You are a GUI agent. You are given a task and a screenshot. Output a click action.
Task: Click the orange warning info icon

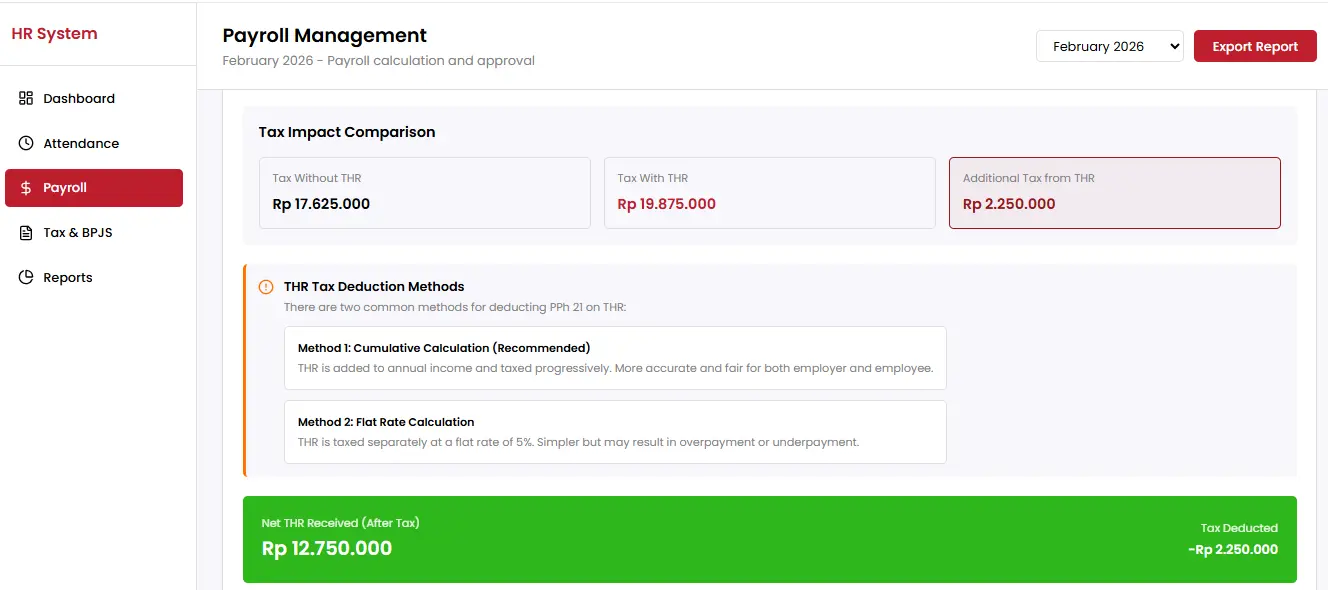tap(266, 287)
